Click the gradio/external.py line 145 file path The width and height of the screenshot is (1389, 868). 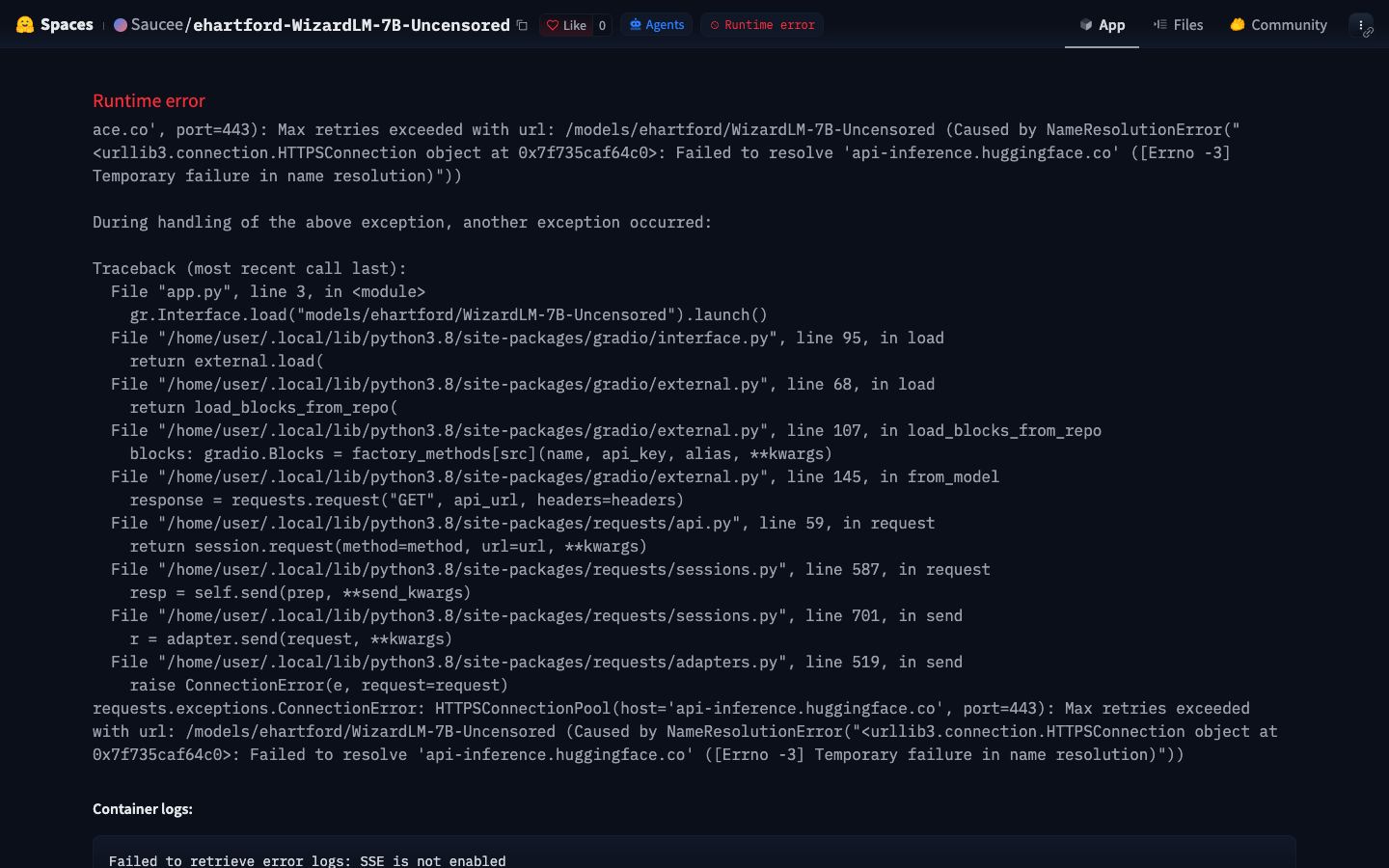tap(555, 476)
